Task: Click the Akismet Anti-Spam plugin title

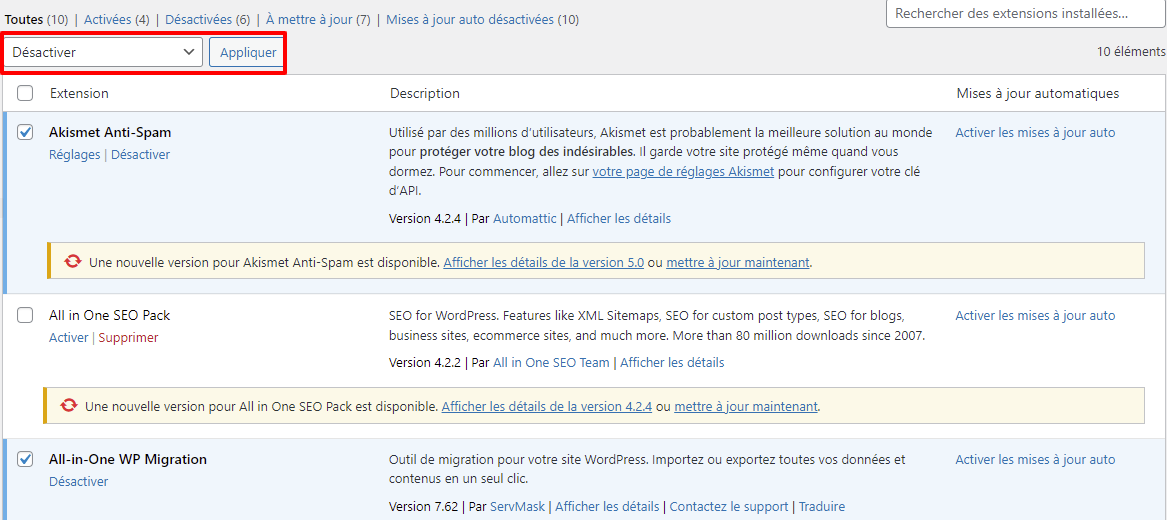Action: pyautogui.click(x=110, y=132)
